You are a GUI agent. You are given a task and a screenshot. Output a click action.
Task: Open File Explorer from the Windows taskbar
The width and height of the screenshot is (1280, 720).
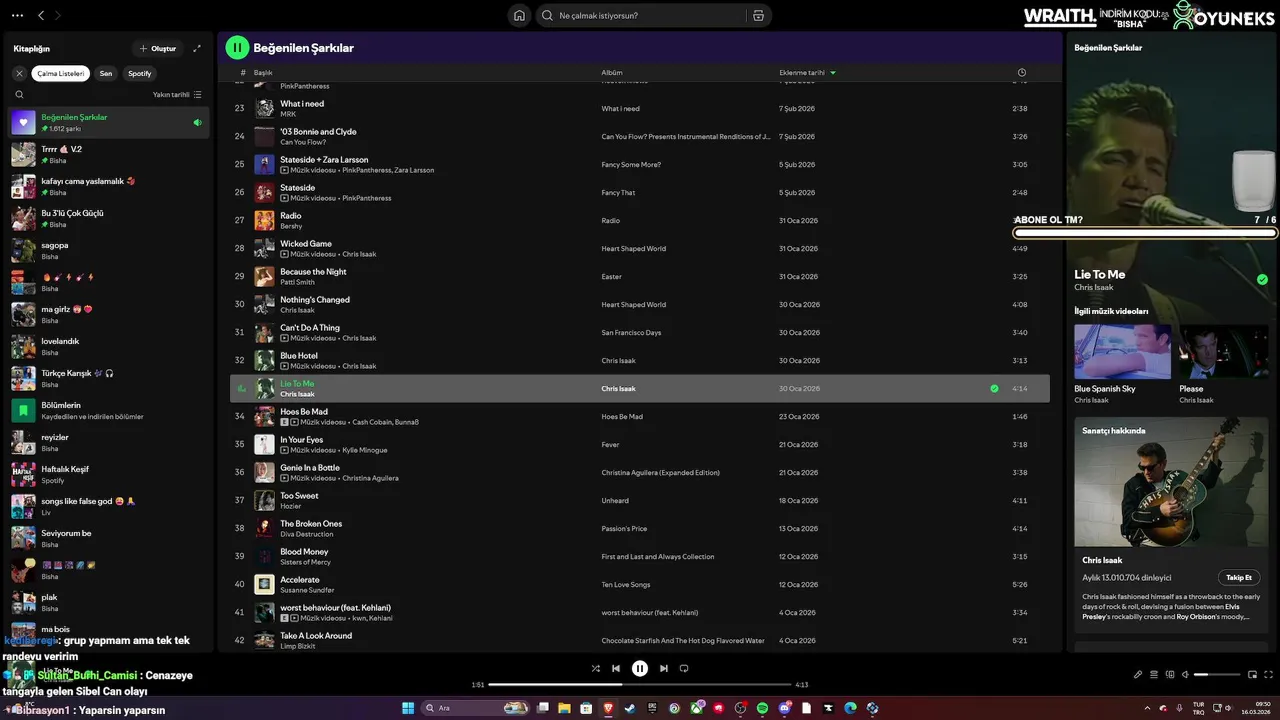click(564, 708)
